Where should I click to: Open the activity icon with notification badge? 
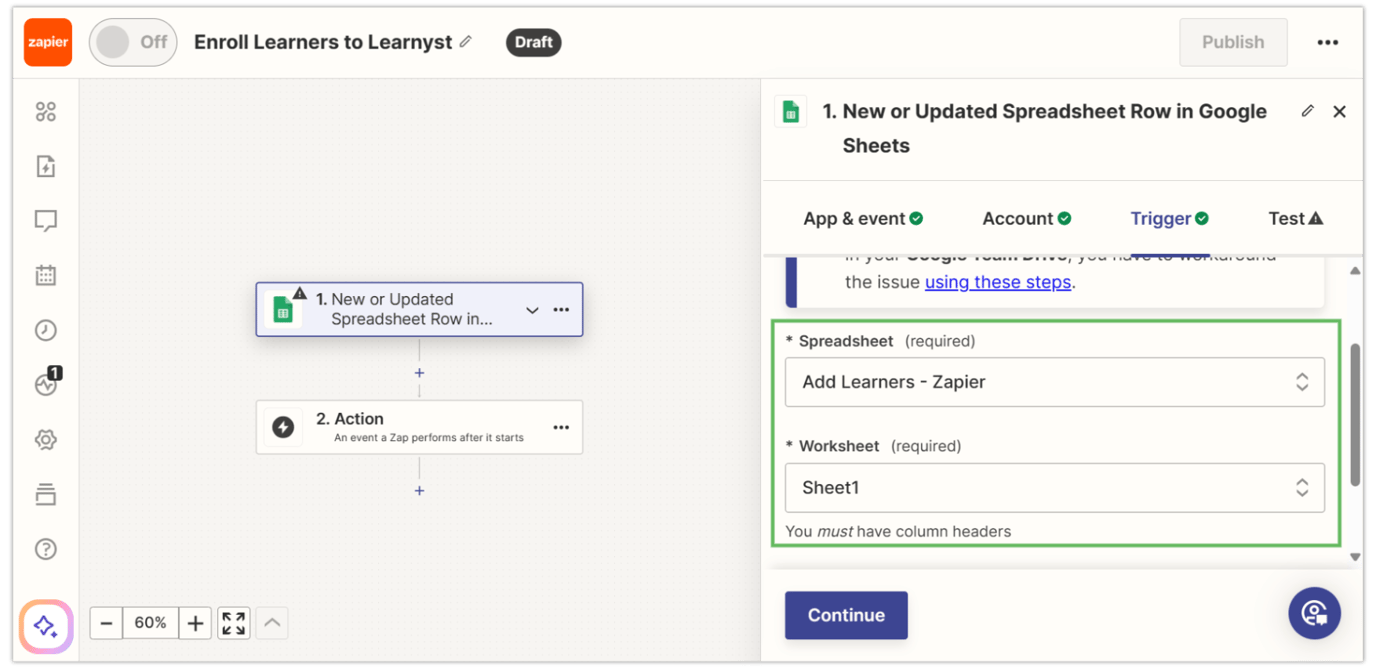45,385
